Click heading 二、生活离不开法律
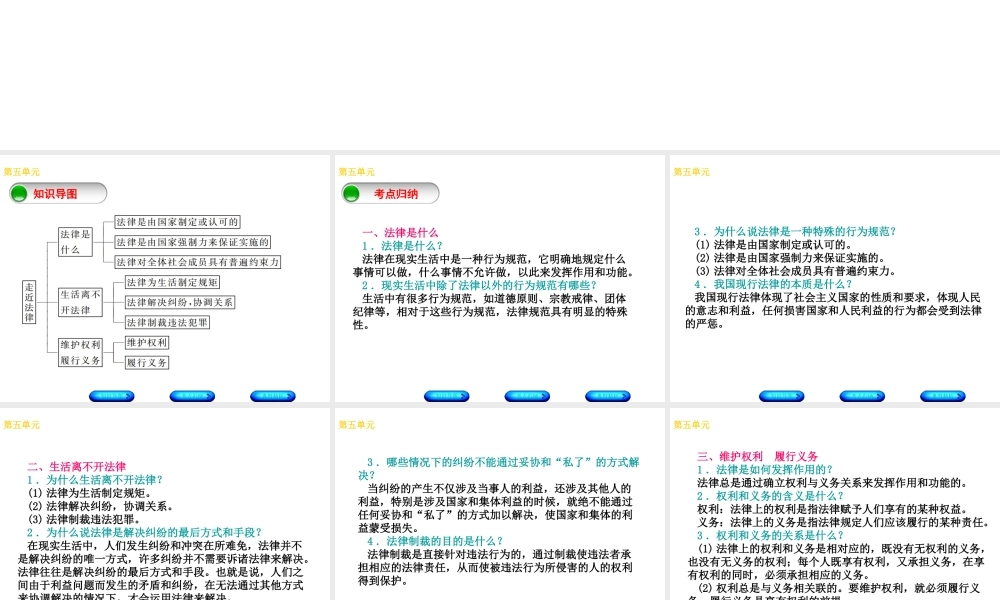This screenshot has width=1000, height=600. 77,466
